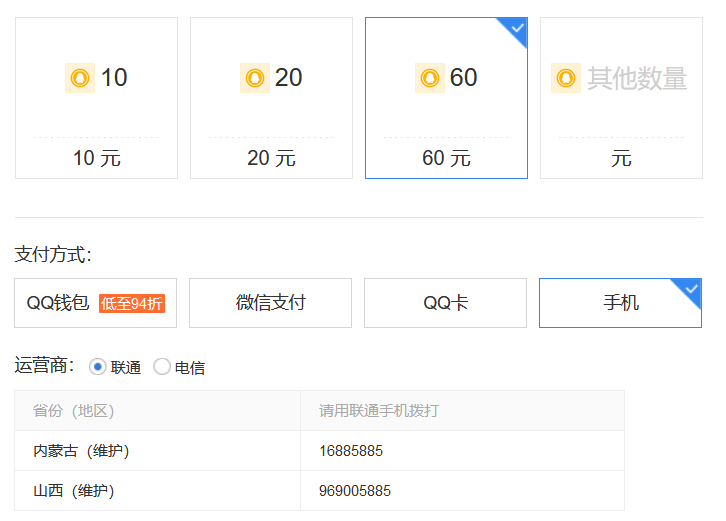726x521 pixels.
Task: Select the 电信 carrier radio button
Action: 162,367
